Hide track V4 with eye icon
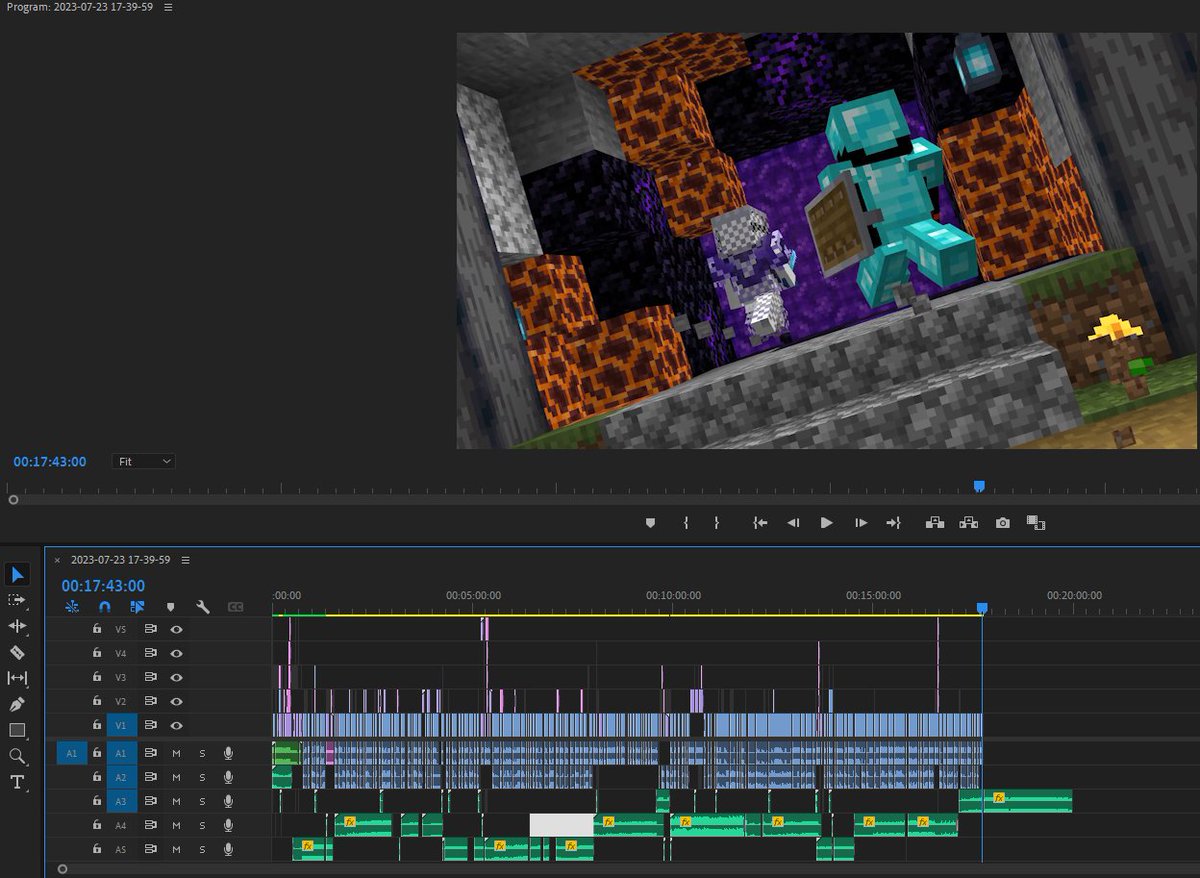 176,653
